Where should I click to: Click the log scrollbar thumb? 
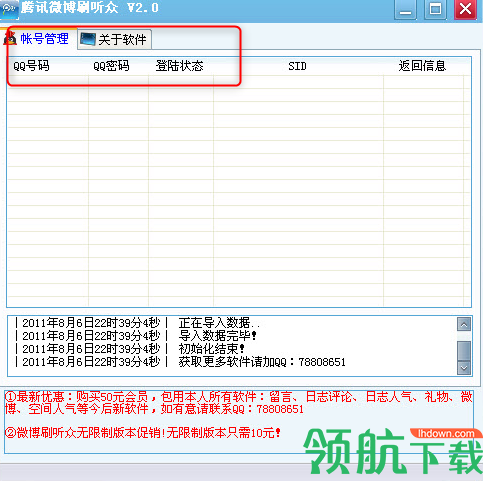[464, 351]
